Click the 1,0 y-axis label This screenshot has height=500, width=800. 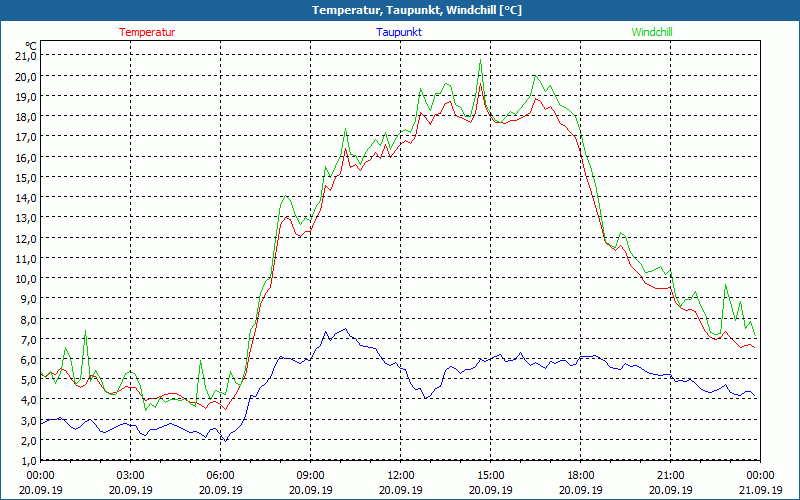pyautogui.click(x=29, y=460)
